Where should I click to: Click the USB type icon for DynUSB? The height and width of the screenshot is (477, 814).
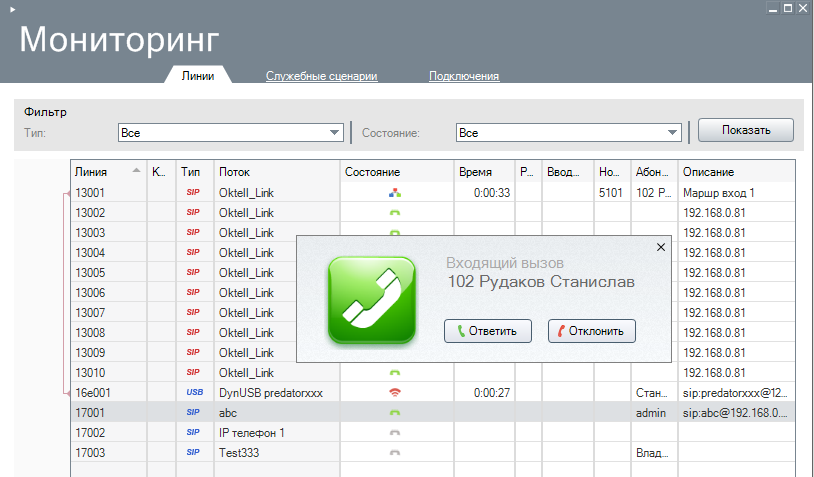click(x=194, y=392)
